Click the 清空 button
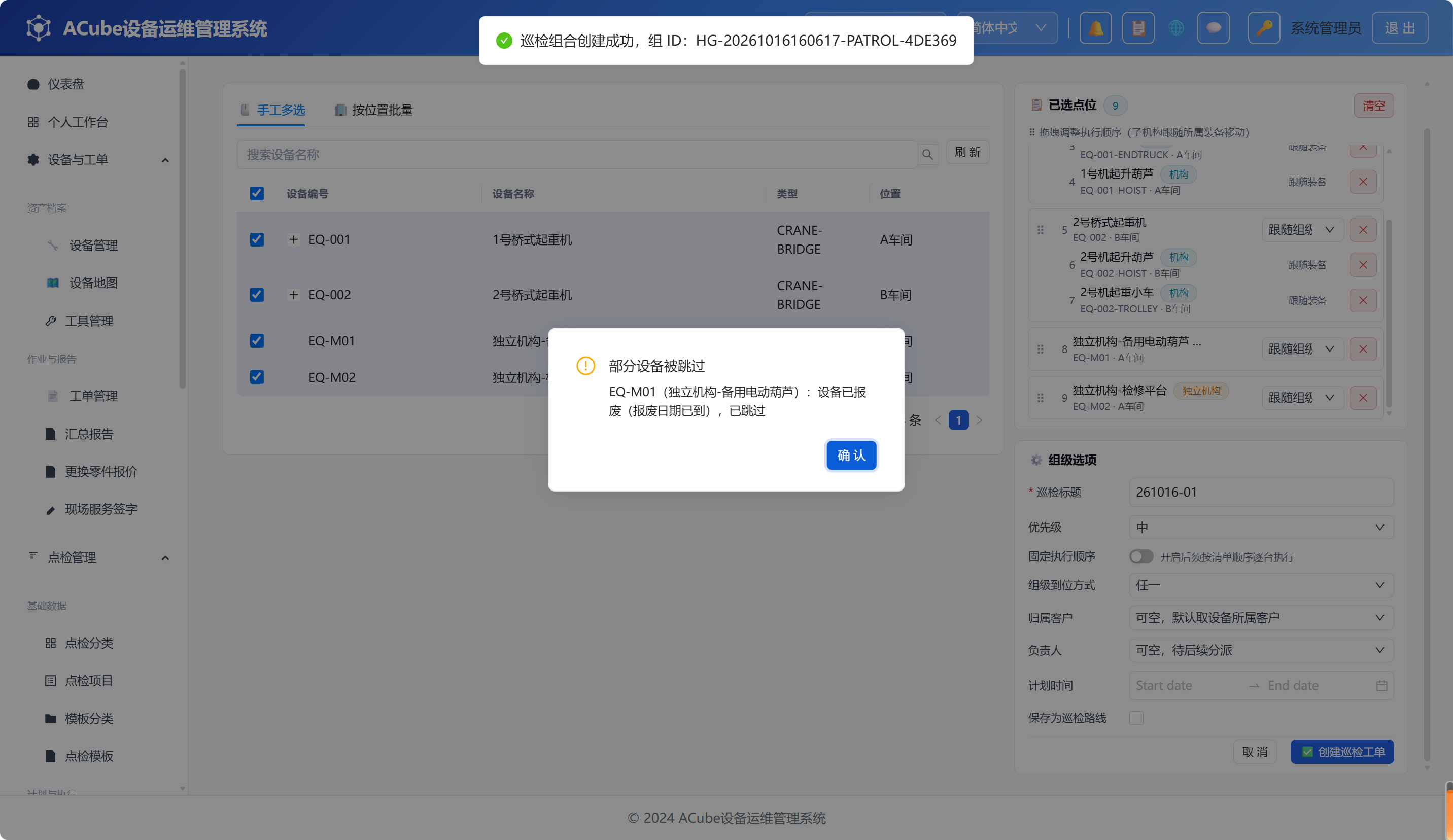This screenshot has width=1453, height=840. pos(1373,106)
